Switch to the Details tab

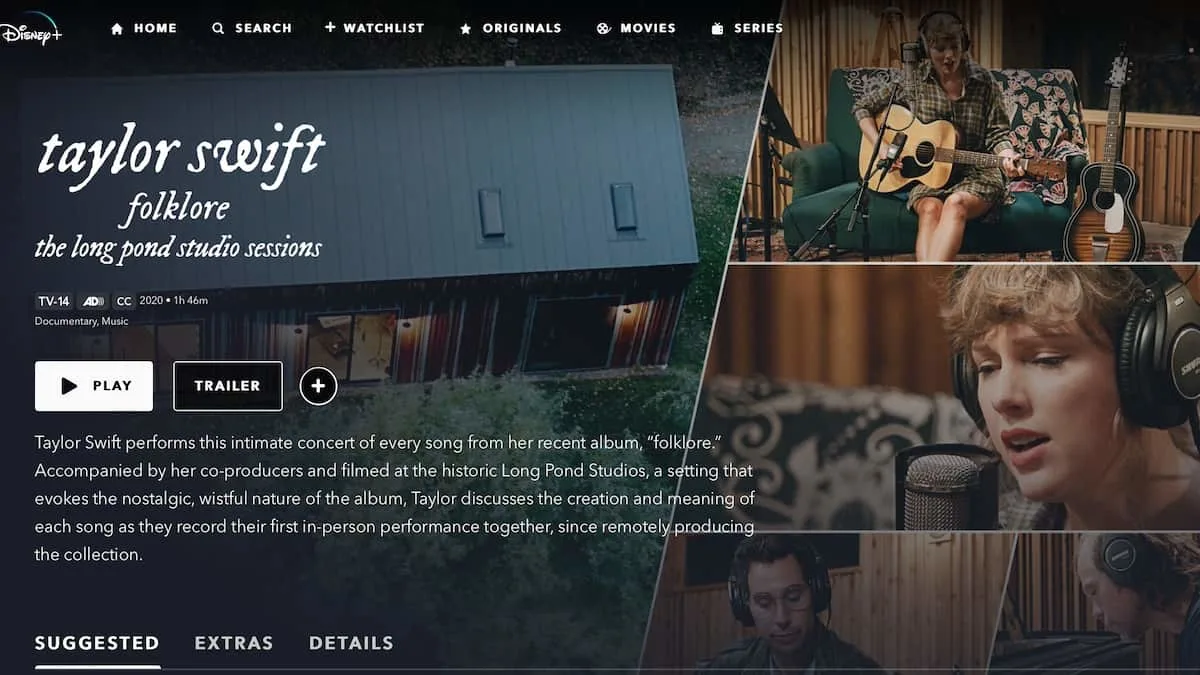pos(351,643)
